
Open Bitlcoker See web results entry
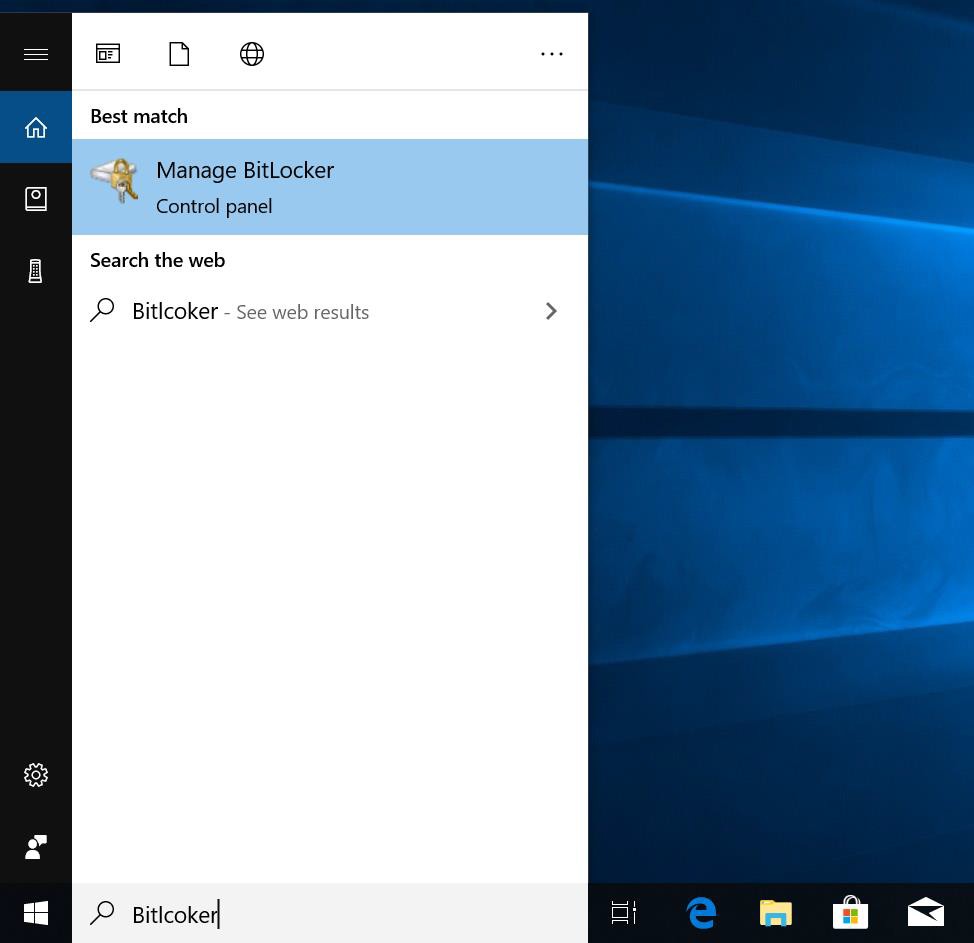(330, 311)
